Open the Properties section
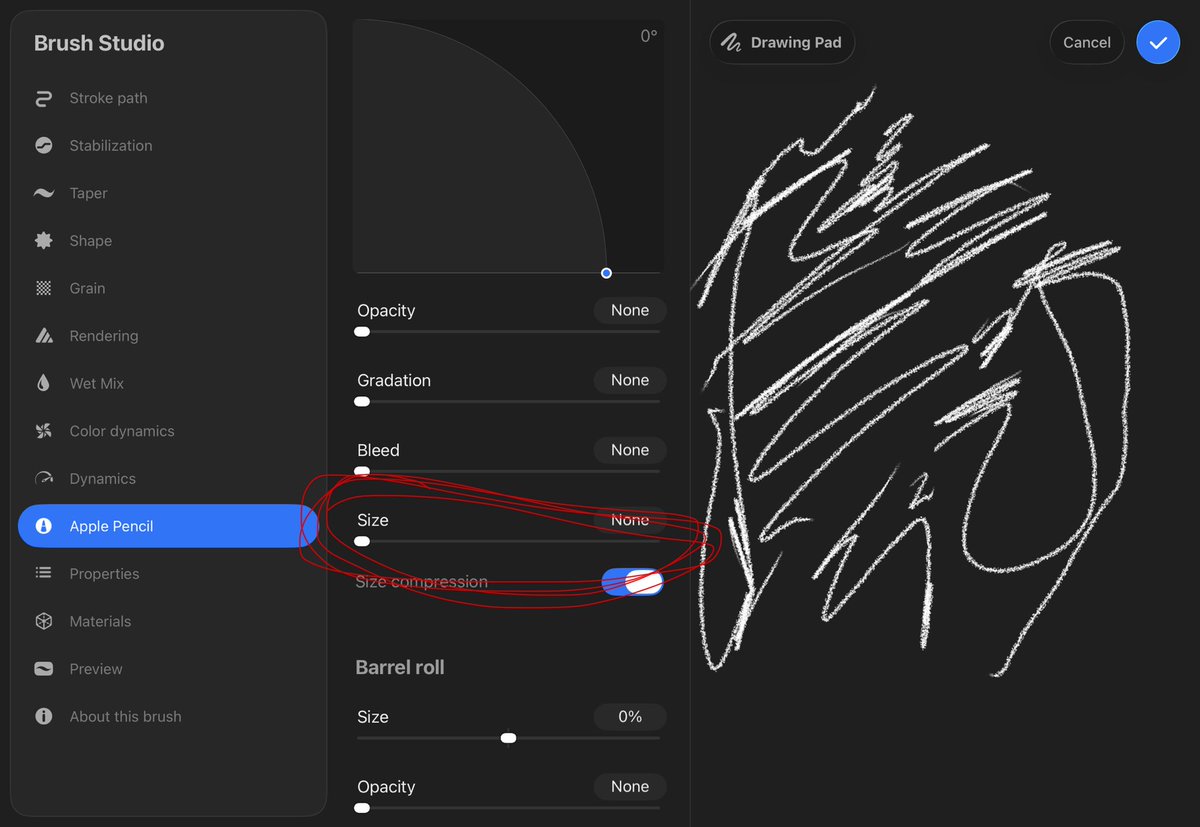 (168, 573)
